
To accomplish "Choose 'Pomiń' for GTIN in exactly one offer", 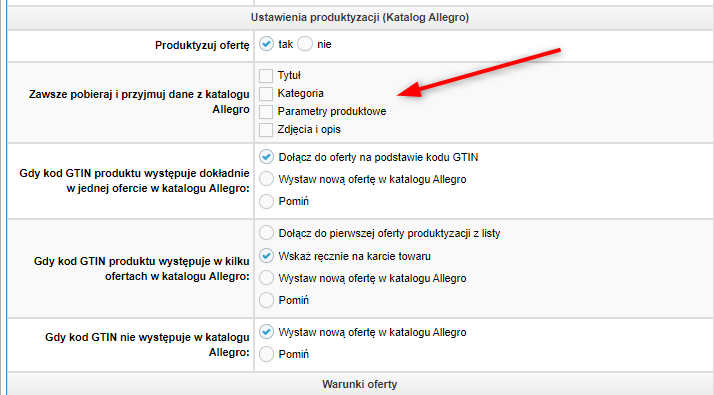I will click(x=266, y=201).
